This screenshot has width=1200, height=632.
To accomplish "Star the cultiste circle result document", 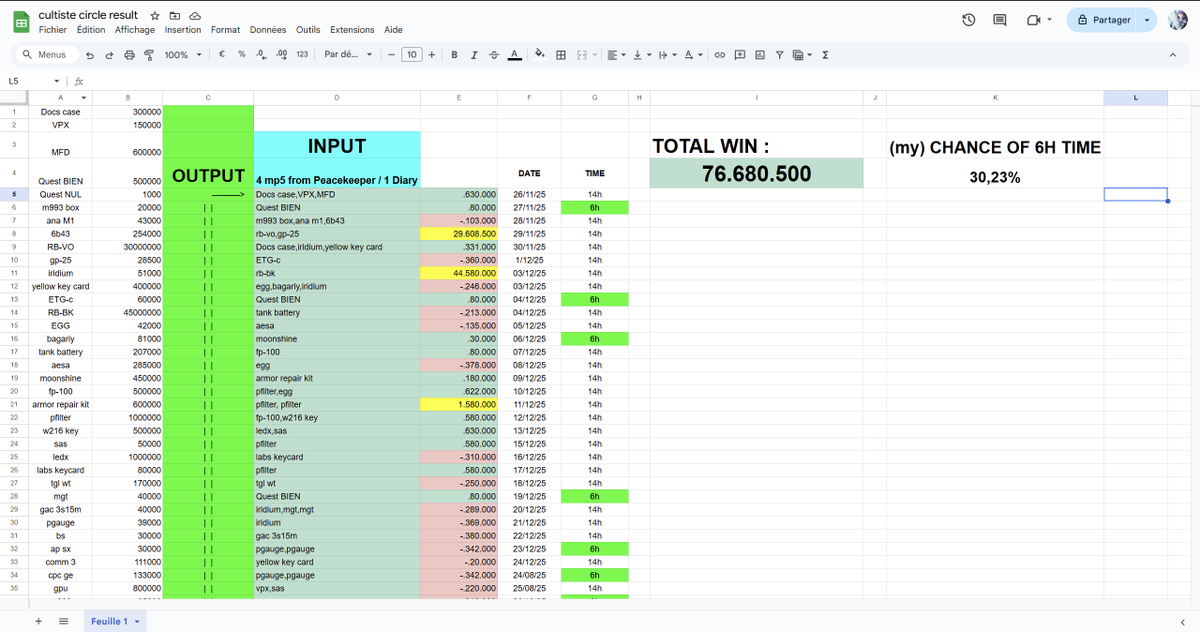I will (155, 16).
